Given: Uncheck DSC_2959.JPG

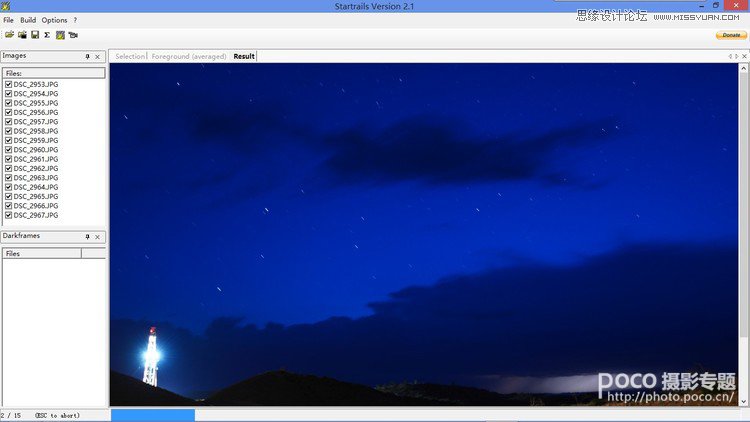Looking at the screenshot, I should [x=8, y=140].
